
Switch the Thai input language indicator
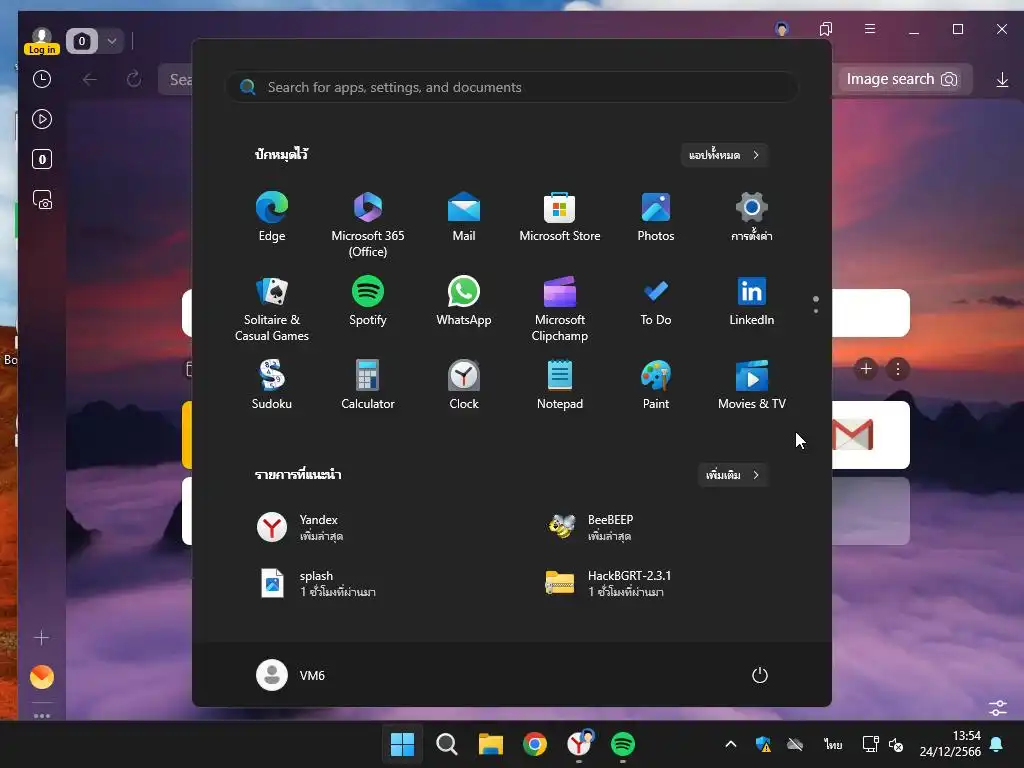833,744
